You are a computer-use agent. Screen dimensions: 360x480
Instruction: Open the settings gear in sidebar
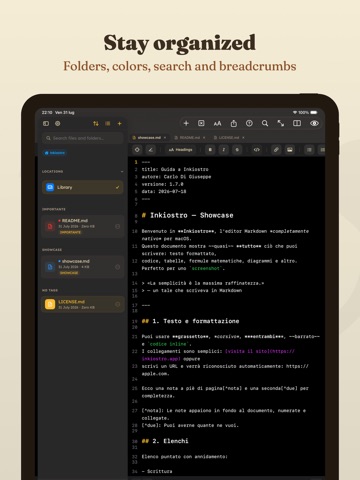(58, 124)
